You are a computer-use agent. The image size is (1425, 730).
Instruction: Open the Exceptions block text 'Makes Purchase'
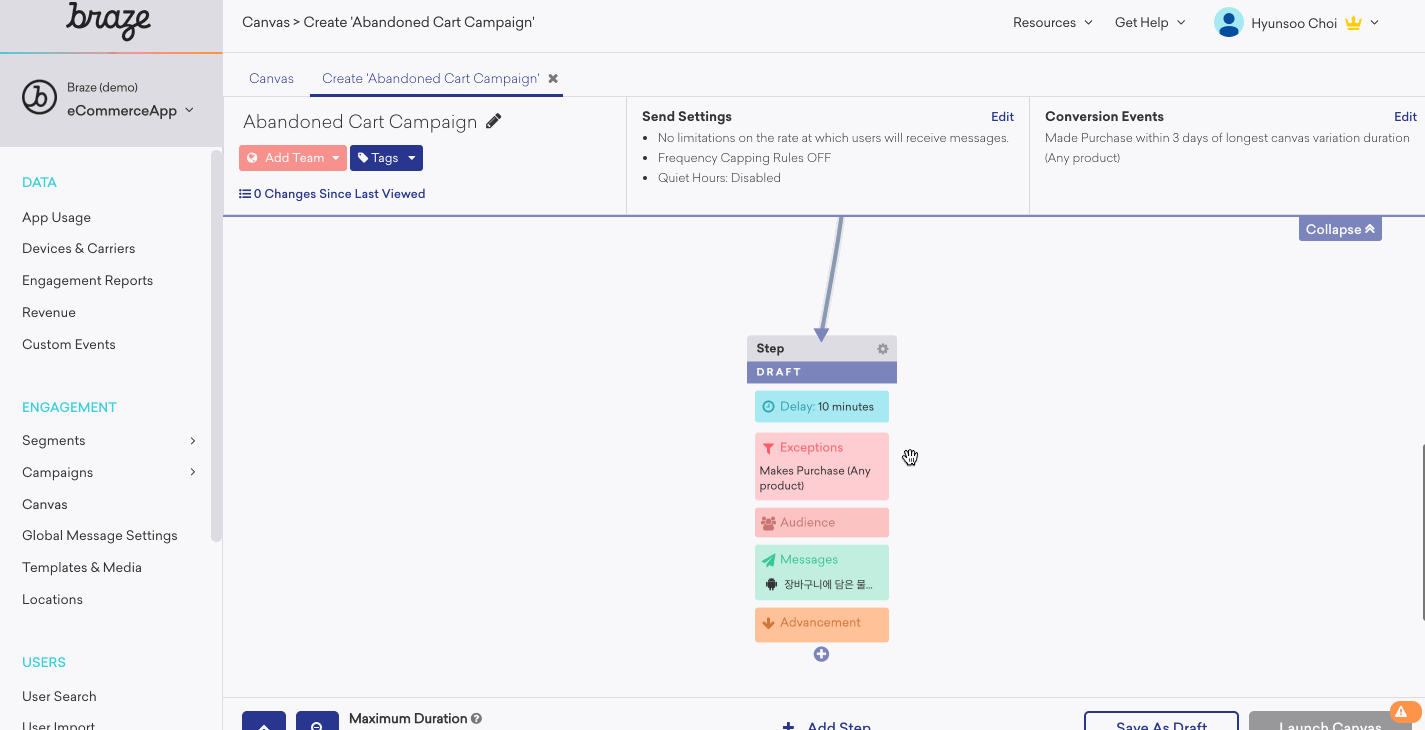pyautogui.click(x=815, y=478)
